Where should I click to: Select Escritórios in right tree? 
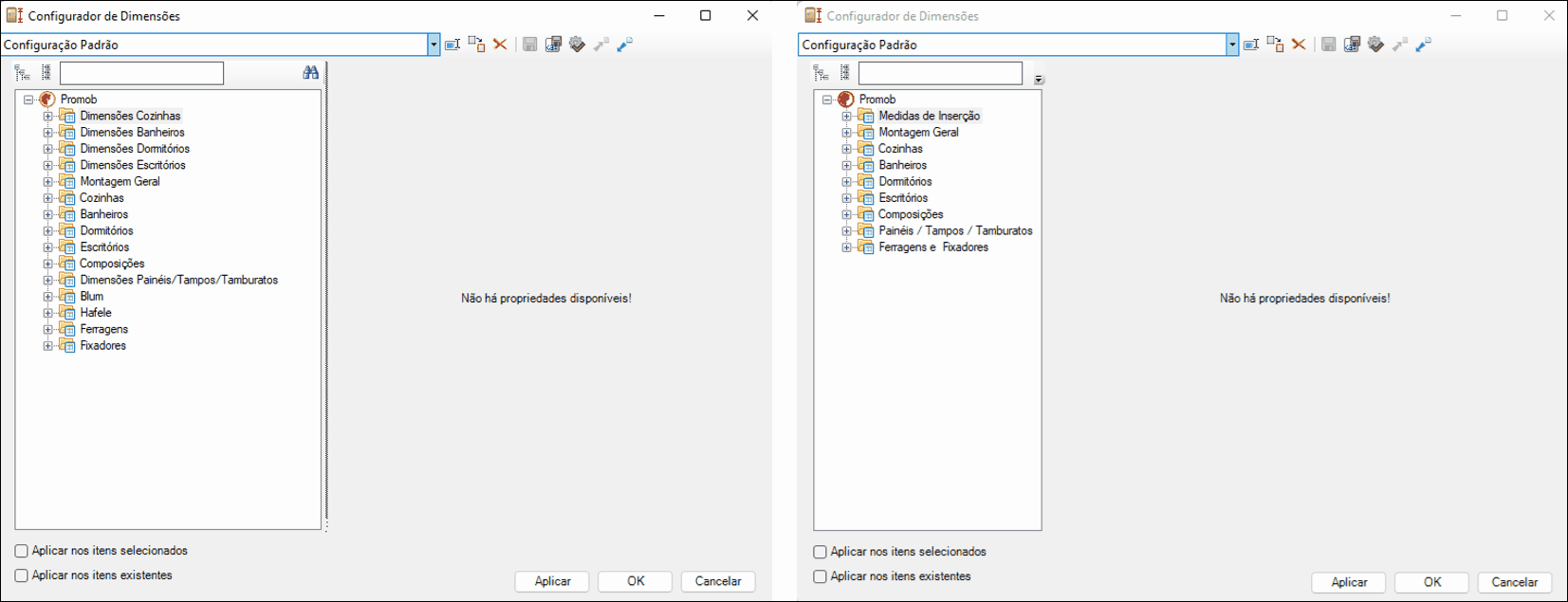pos(903,198)
